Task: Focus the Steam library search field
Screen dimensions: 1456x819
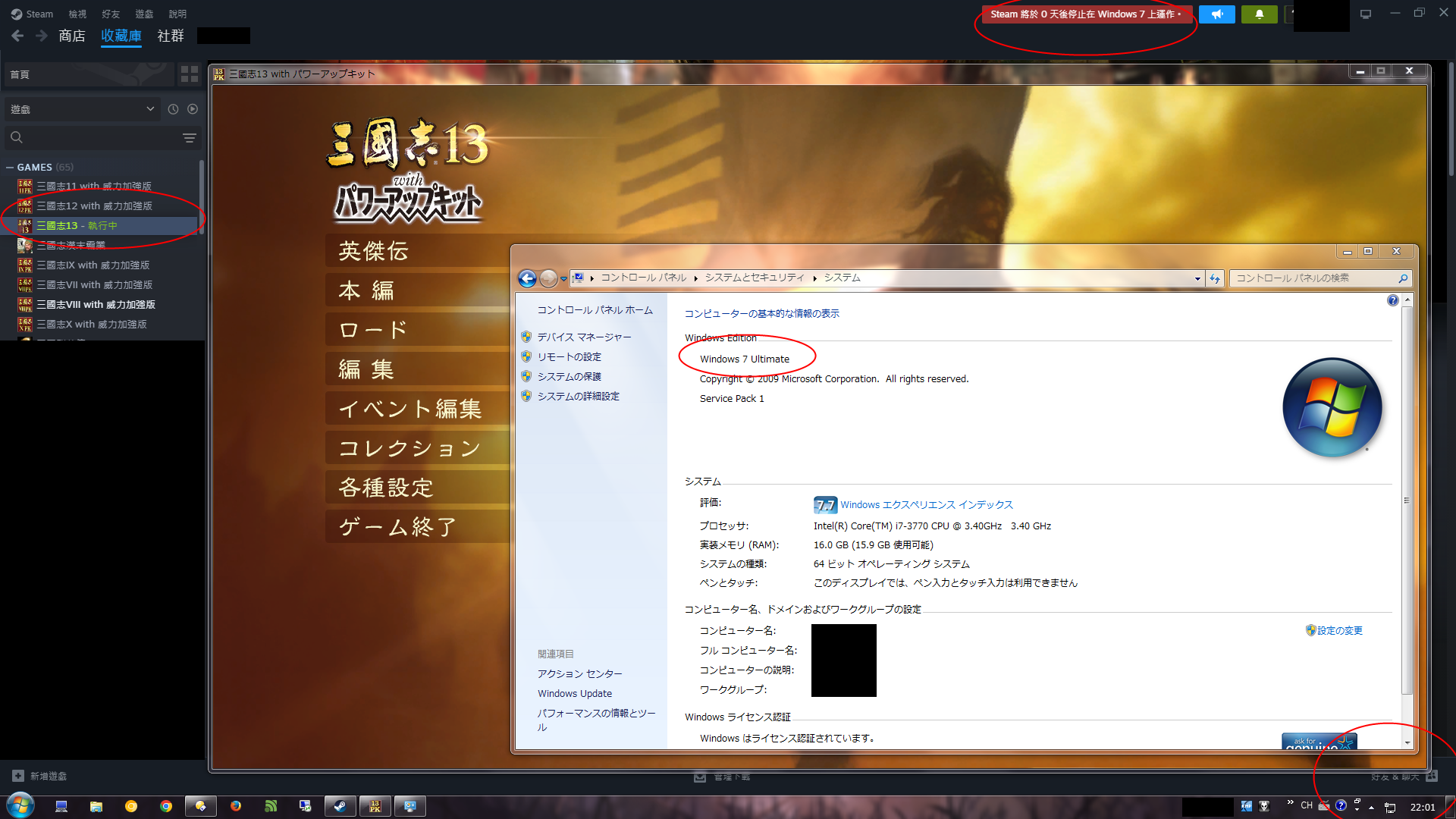Action: pos(91,137)
